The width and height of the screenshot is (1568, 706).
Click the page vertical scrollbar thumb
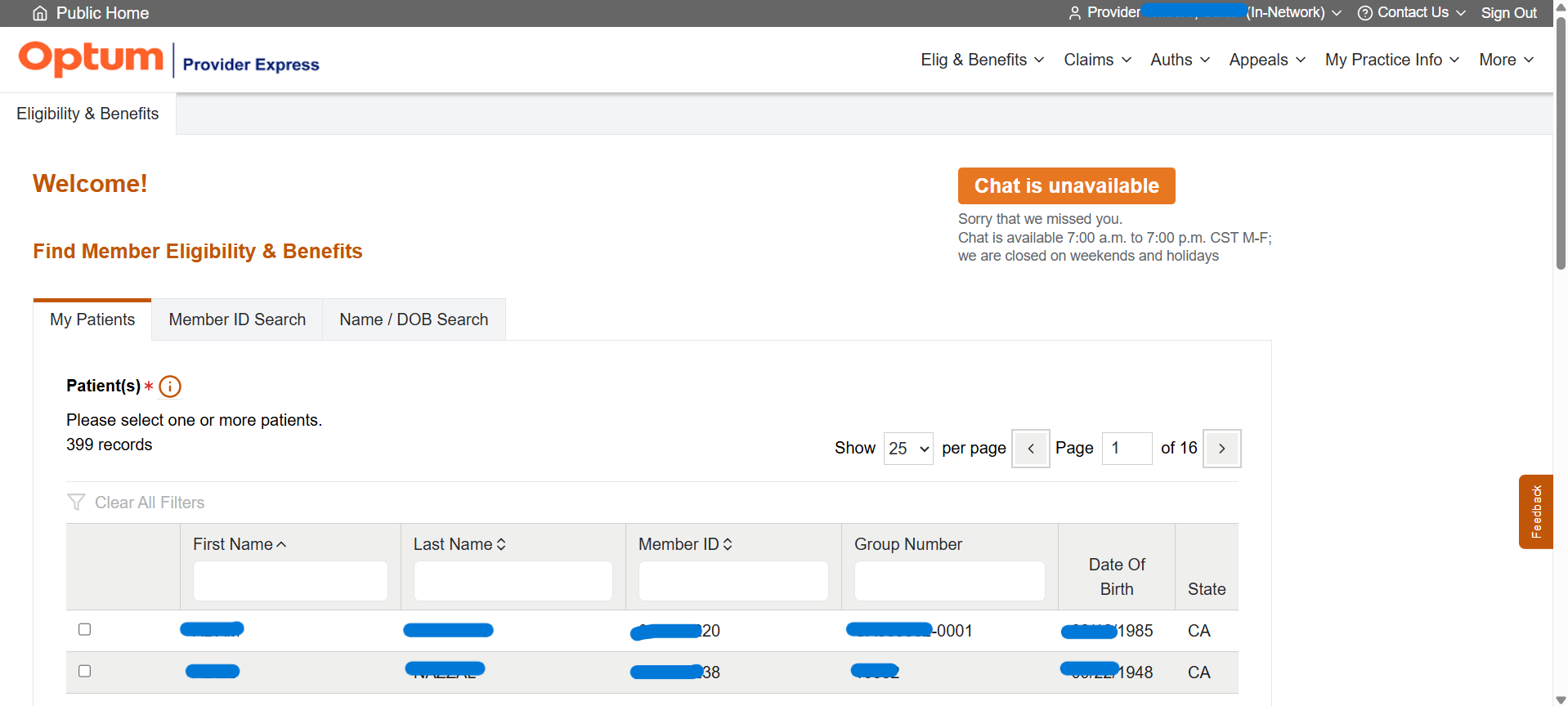pos(1561,143)
